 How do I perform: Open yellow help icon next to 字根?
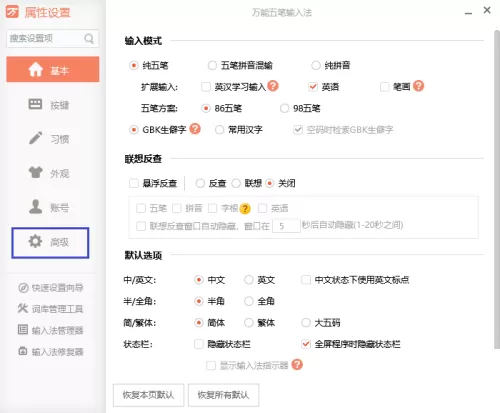pyautogui.click(x=245, y=209)
